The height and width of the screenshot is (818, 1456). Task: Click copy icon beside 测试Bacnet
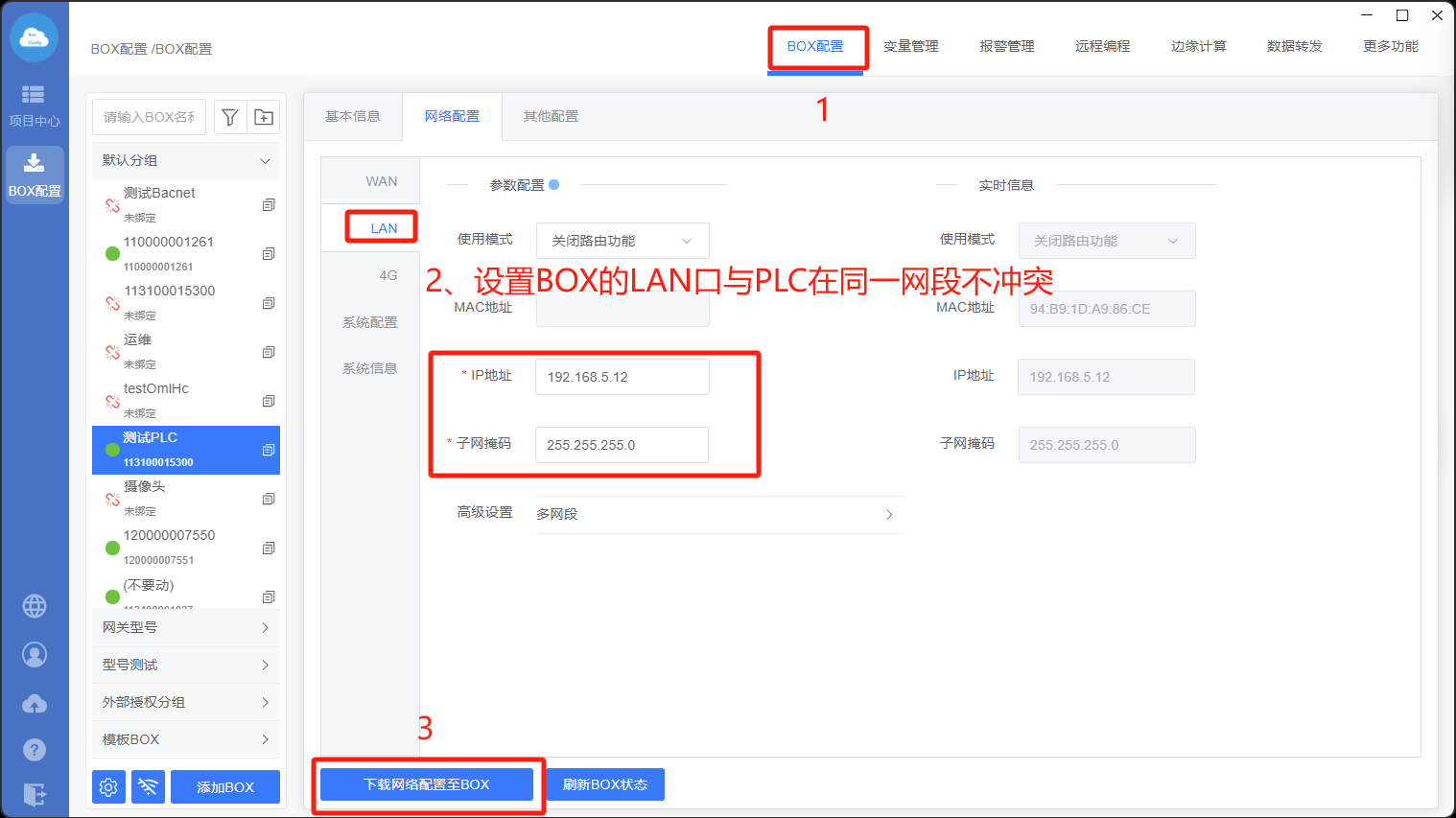pyautogui.click(x=269, y=205)
